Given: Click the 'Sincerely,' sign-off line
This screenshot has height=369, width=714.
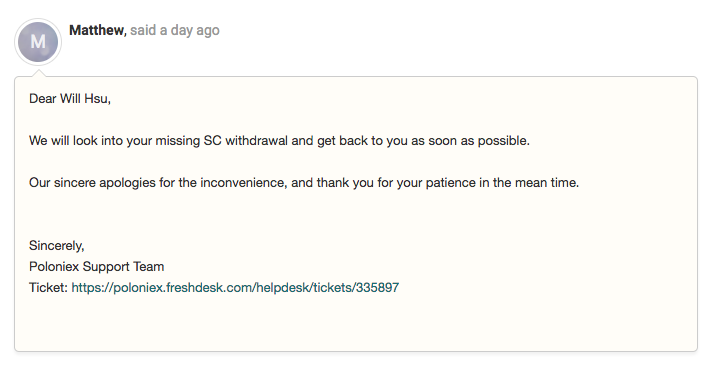Looking at the screenshot, I should click(57, 246).
